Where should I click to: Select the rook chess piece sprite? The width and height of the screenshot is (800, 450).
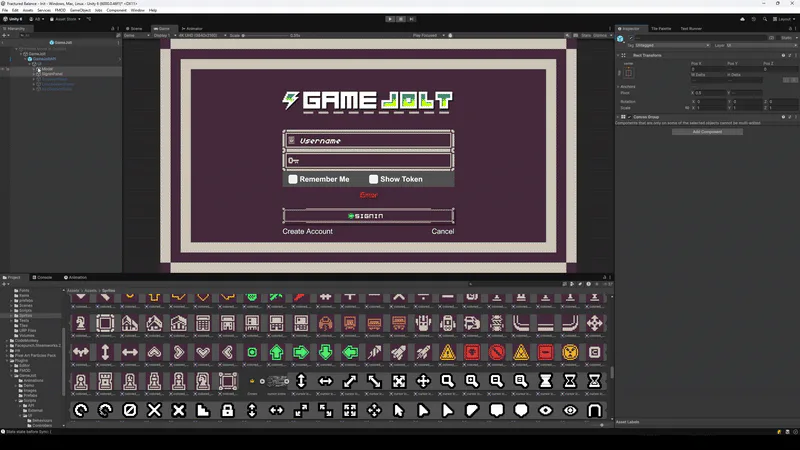pos(105,381)
